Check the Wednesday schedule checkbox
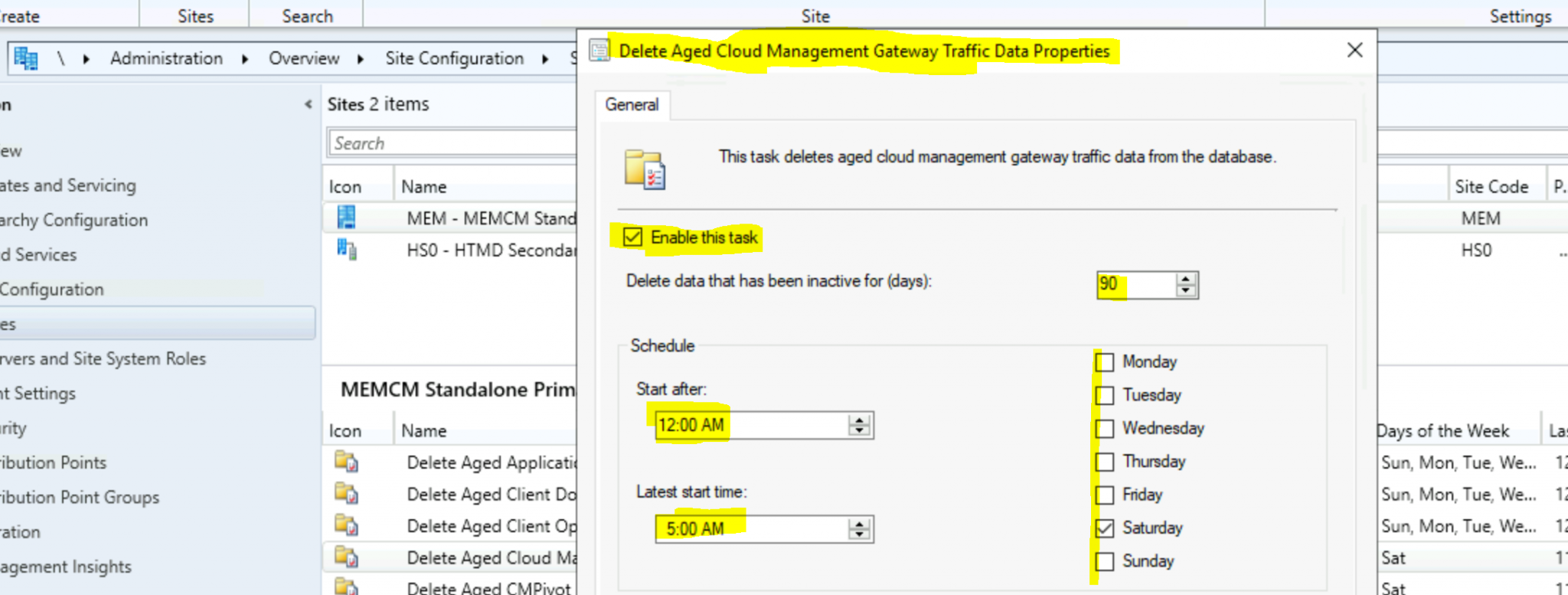Image resolution: width=1568 pixels, height=595 pixels. click(x=1105, y=428)
